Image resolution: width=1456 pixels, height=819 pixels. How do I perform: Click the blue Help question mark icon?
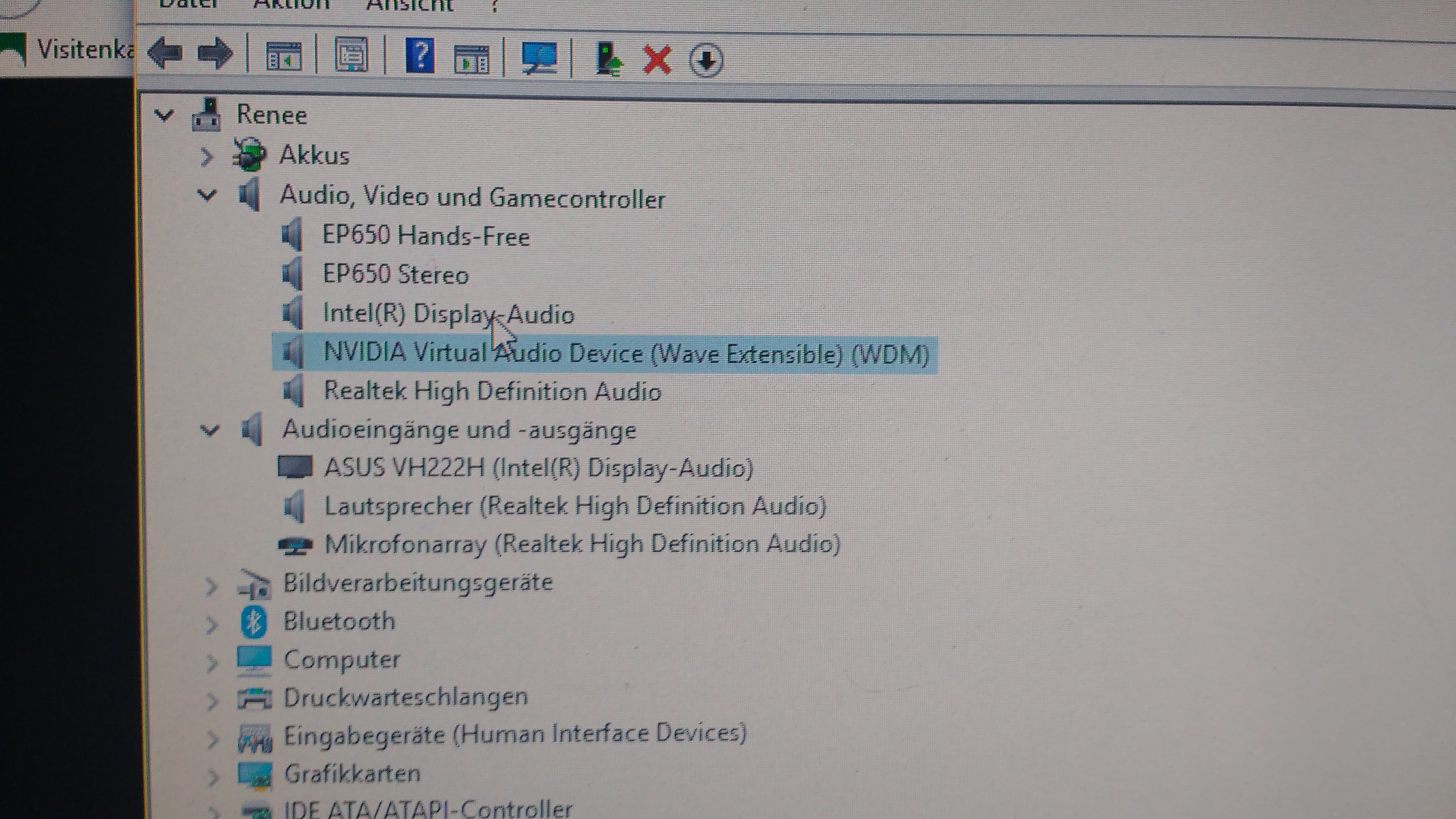(x=420, y=56)
